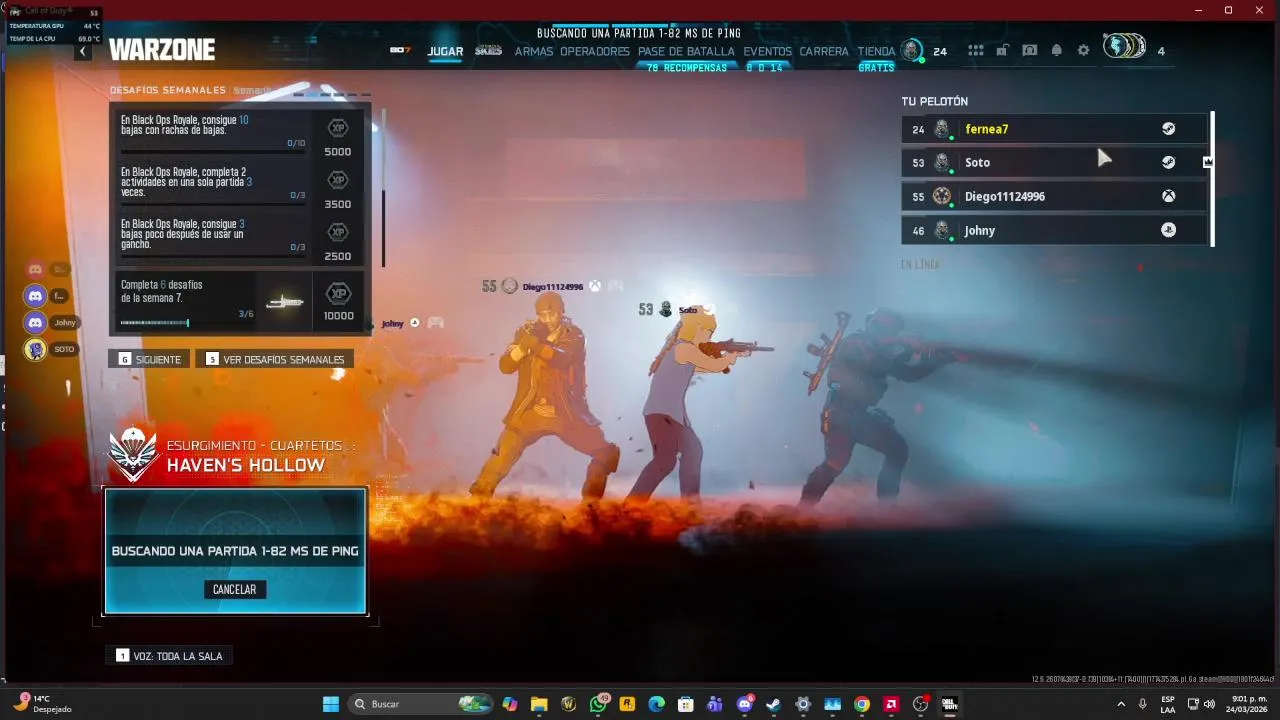Click the 10000 XP reward icon
Screen dimensions: 1280x720
pos(339,294)
